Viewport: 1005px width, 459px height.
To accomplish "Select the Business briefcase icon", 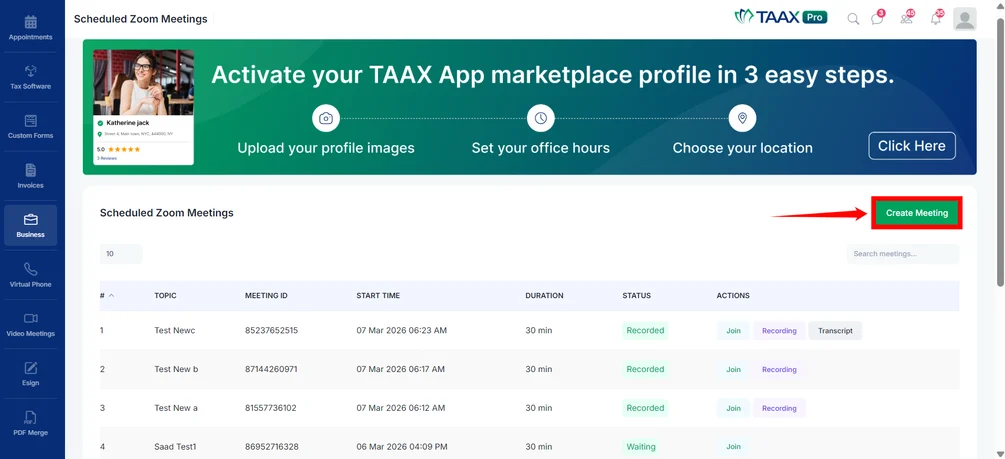I will tap(30, 220).
